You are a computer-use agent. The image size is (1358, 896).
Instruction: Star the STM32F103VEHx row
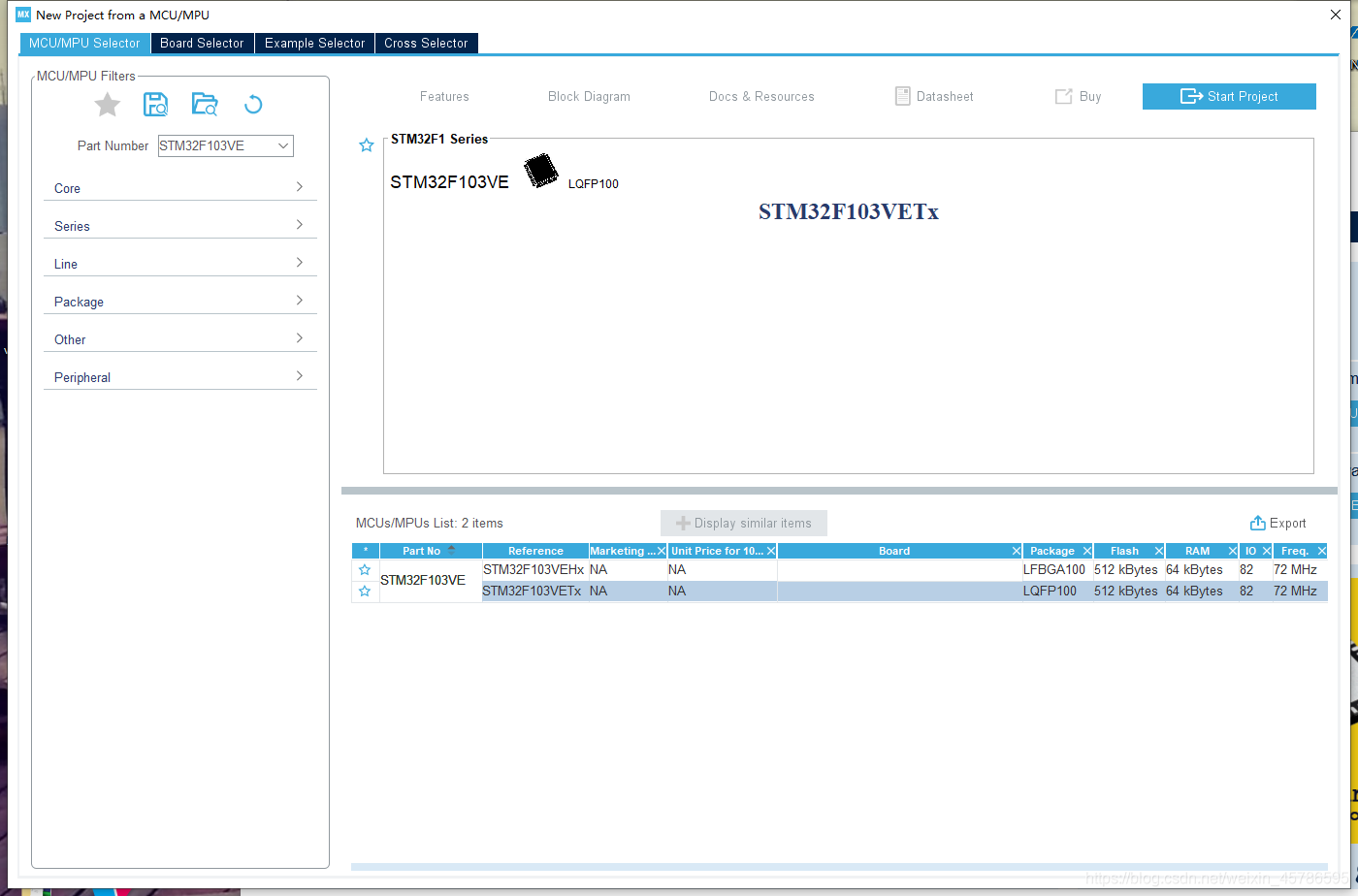point(365,570)
